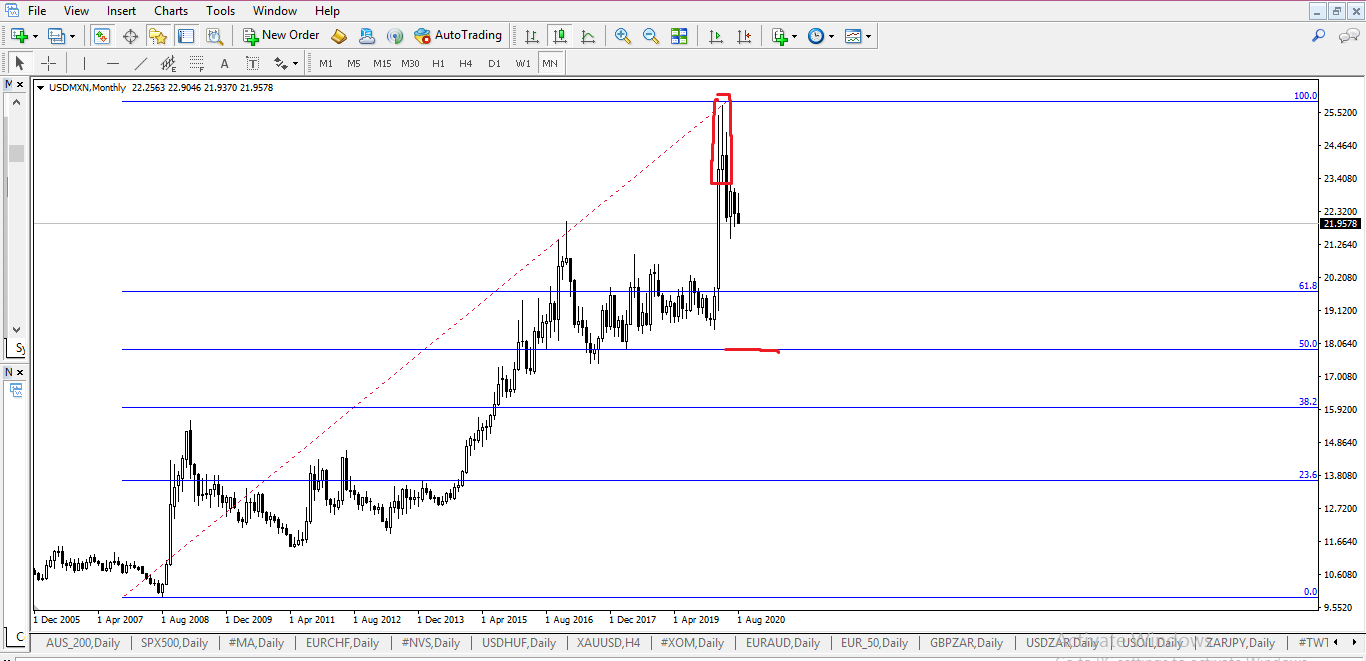Launch MetaEditor via the yellow book icon
The height and width of the screenshot is (661, 1366).
(x=339, y=36)
